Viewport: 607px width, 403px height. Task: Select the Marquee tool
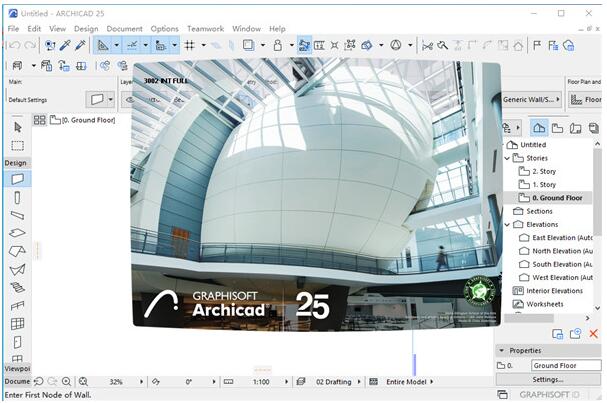click(17, 146)
